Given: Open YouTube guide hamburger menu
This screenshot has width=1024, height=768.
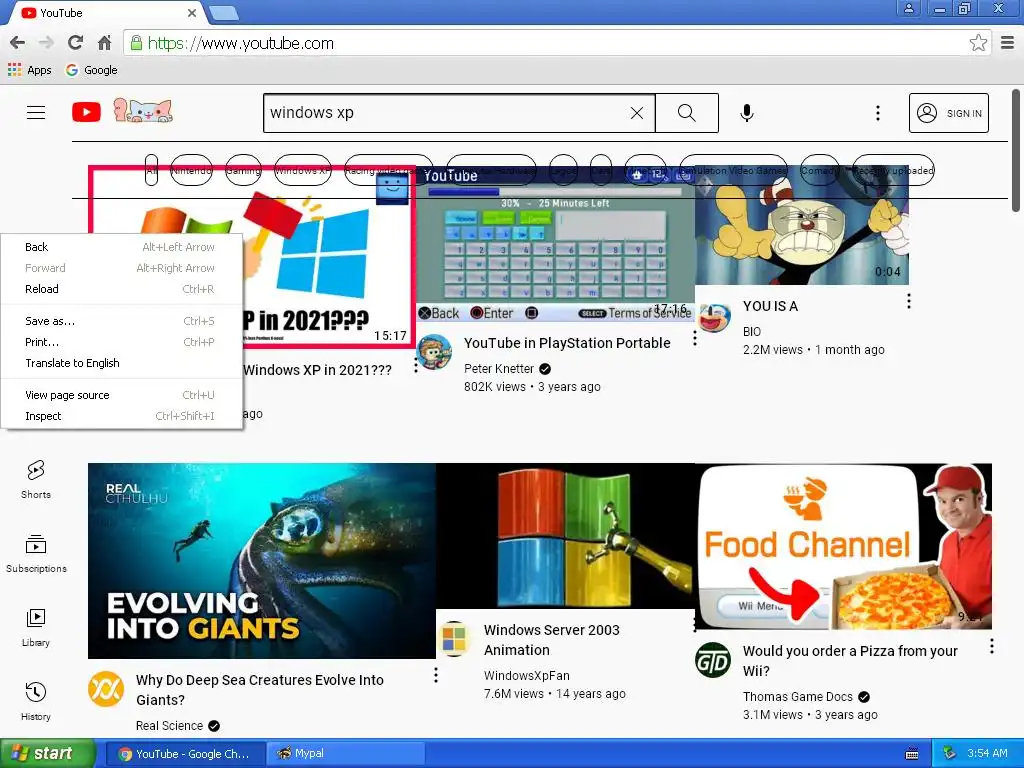Looking at the screenshot, I should pyautogui.click(x=36, y=112).
